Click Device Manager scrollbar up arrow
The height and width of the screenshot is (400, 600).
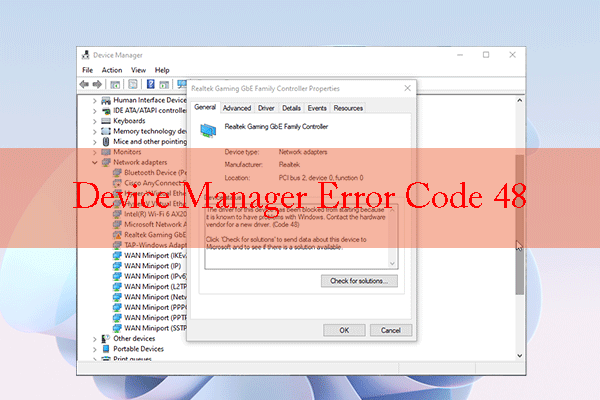pos(519,100)
